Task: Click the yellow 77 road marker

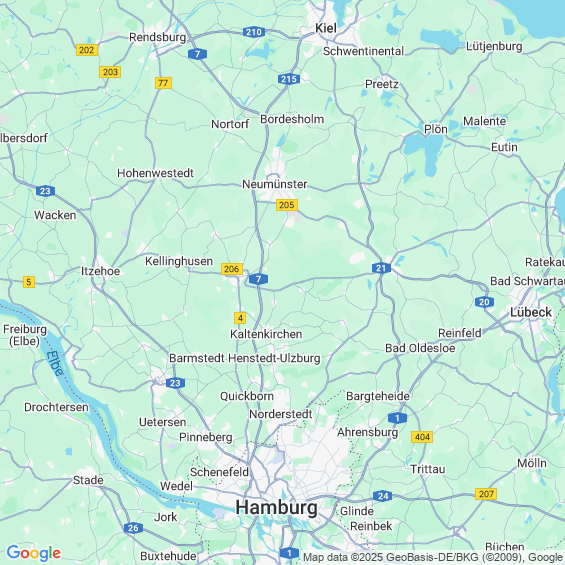Action: (x=163, y=83)
